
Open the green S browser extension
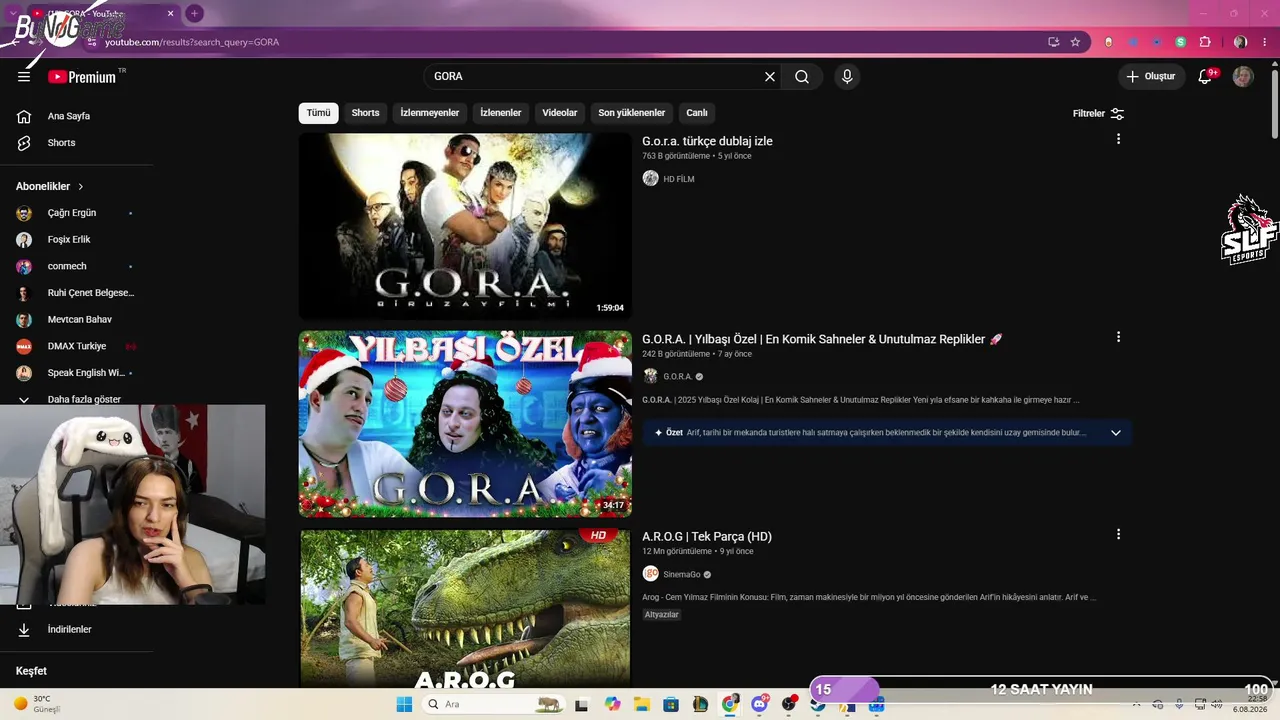[x=1180, y=42]
